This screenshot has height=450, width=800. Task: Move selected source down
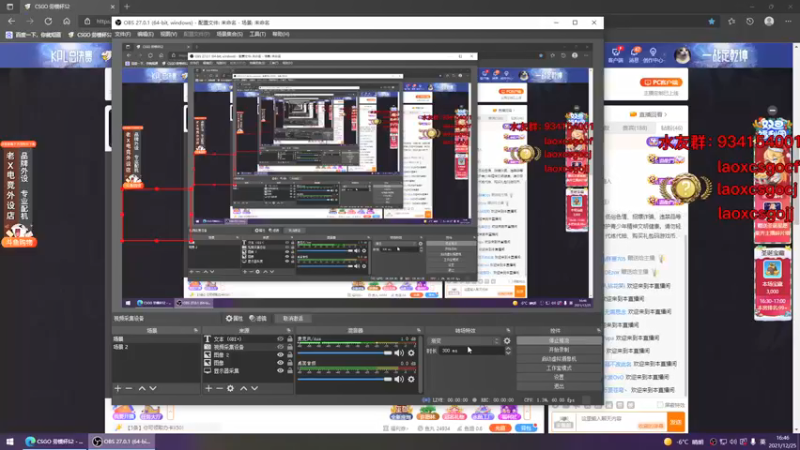pyautogui.click(x=255, y=389)
